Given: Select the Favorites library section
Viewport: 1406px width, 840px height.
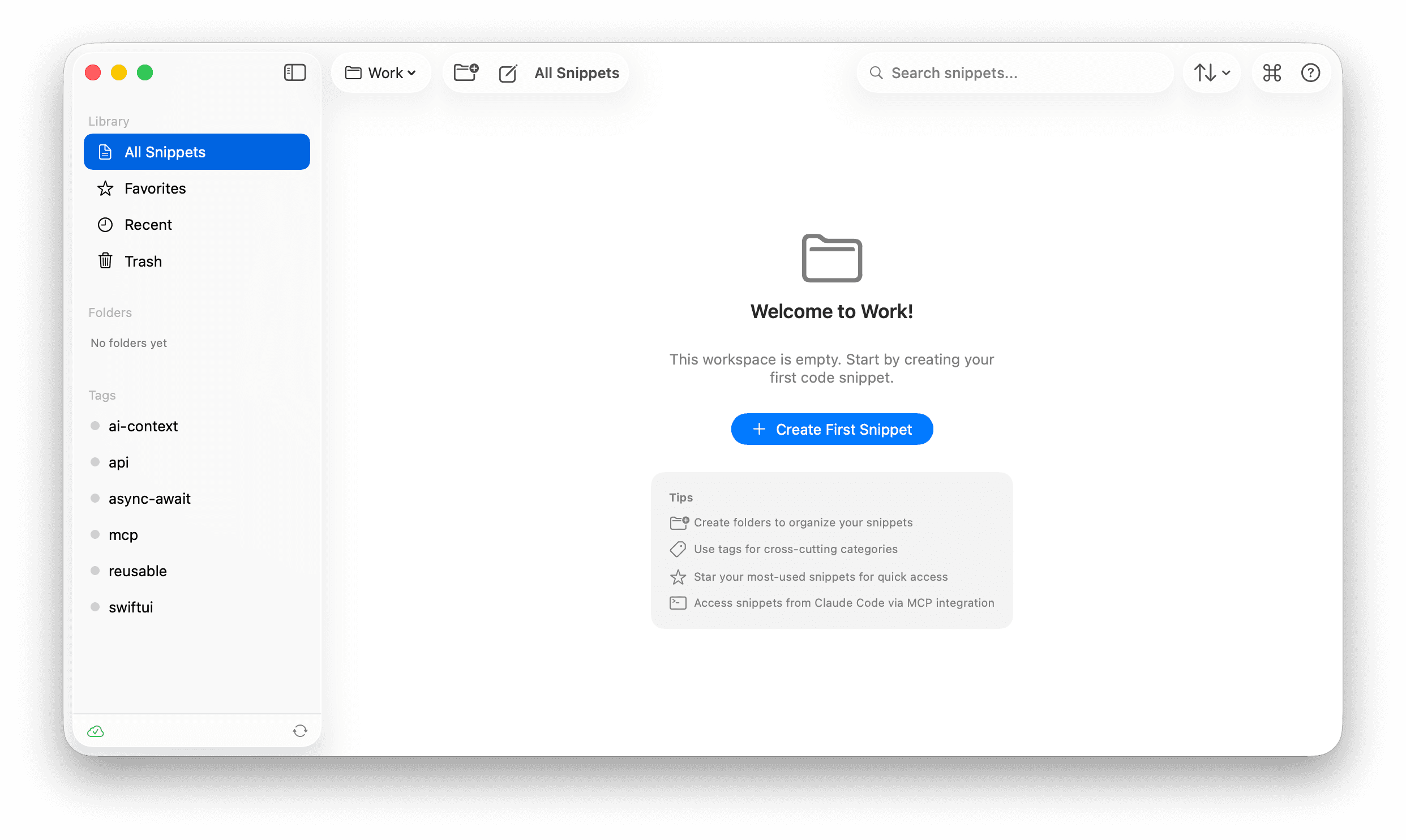Looking at the screenshot, I should point(155,188).
